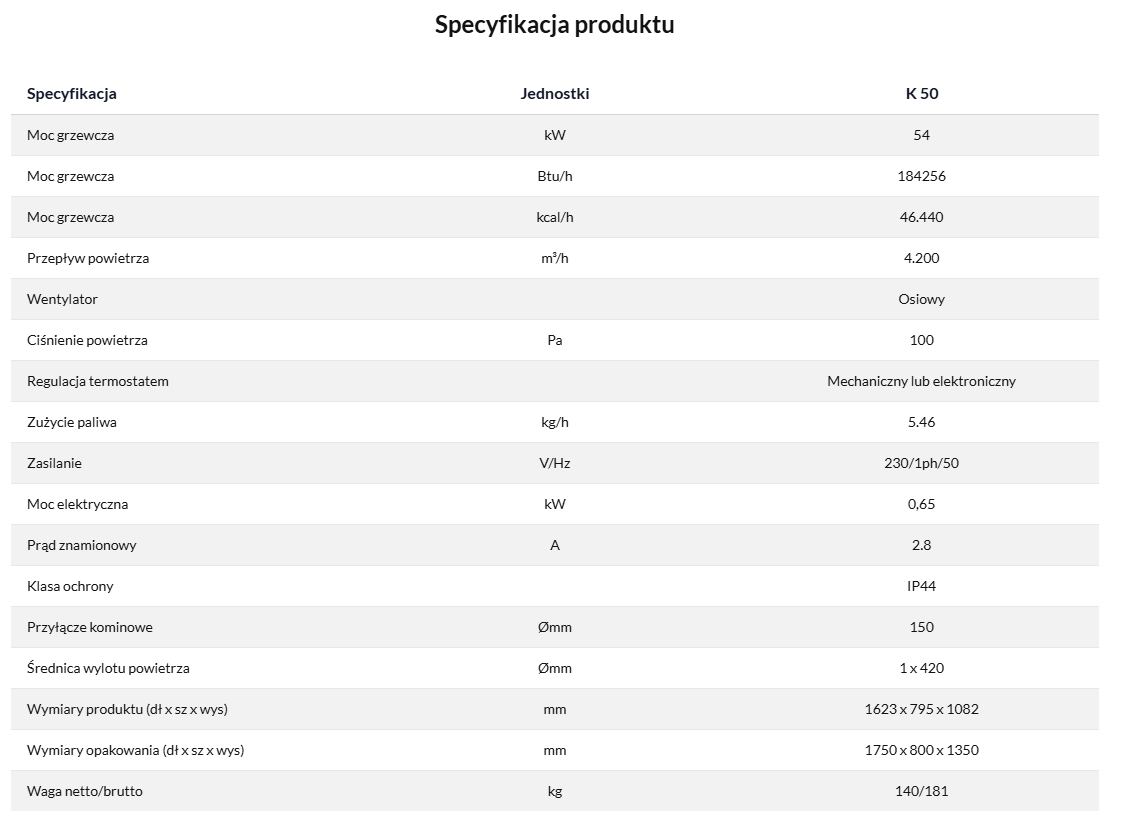Image resolution: width=1126 pixels, height=830 pixels.
Task: Click the 'K 50' column header
Action: [921, 94]
